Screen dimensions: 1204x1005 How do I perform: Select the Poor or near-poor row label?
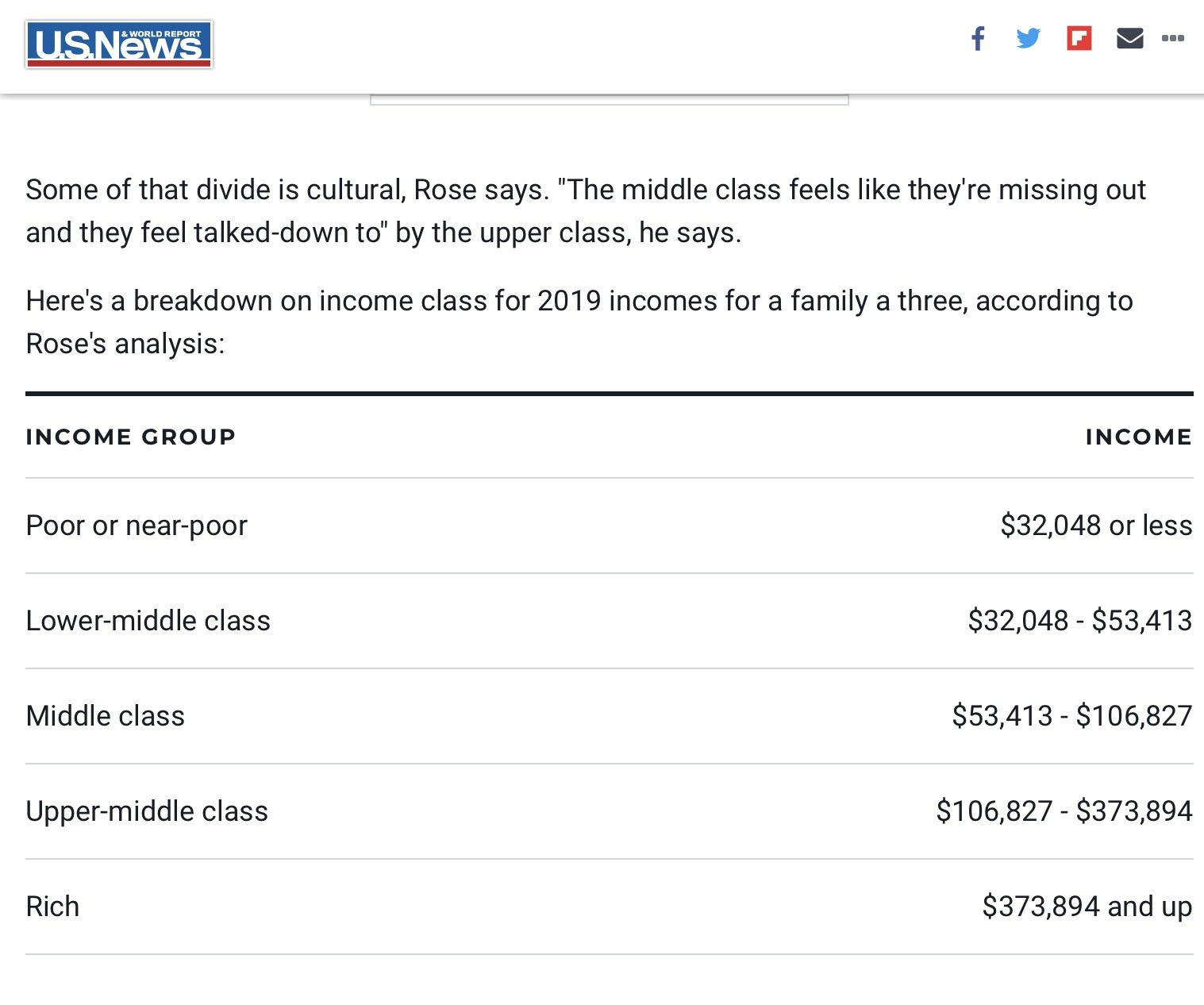click(x=137, y=526)
